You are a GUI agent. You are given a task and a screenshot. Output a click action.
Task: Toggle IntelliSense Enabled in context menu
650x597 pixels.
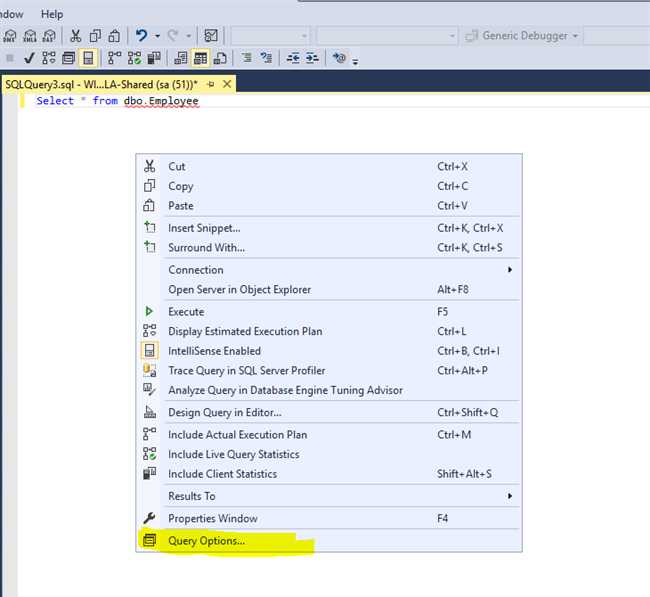[x=214, y=351]
